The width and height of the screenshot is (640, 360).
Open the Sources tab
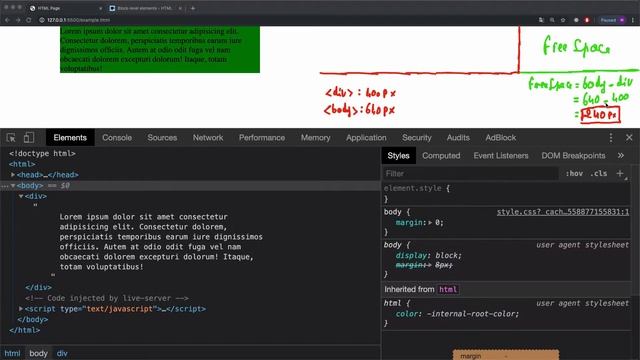pos(162,138)
